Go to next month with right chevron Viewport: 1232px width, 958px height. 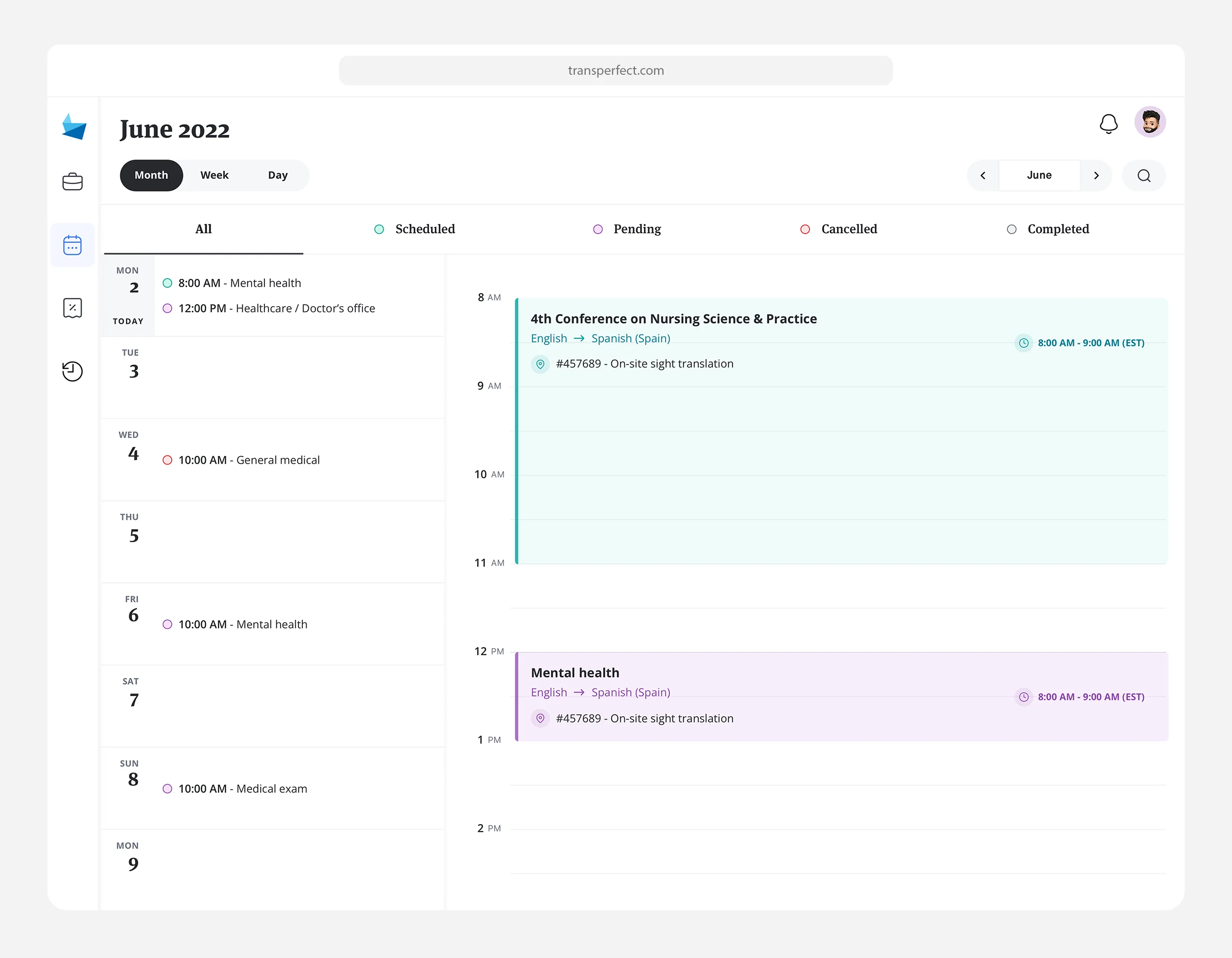pos(1096,176)
